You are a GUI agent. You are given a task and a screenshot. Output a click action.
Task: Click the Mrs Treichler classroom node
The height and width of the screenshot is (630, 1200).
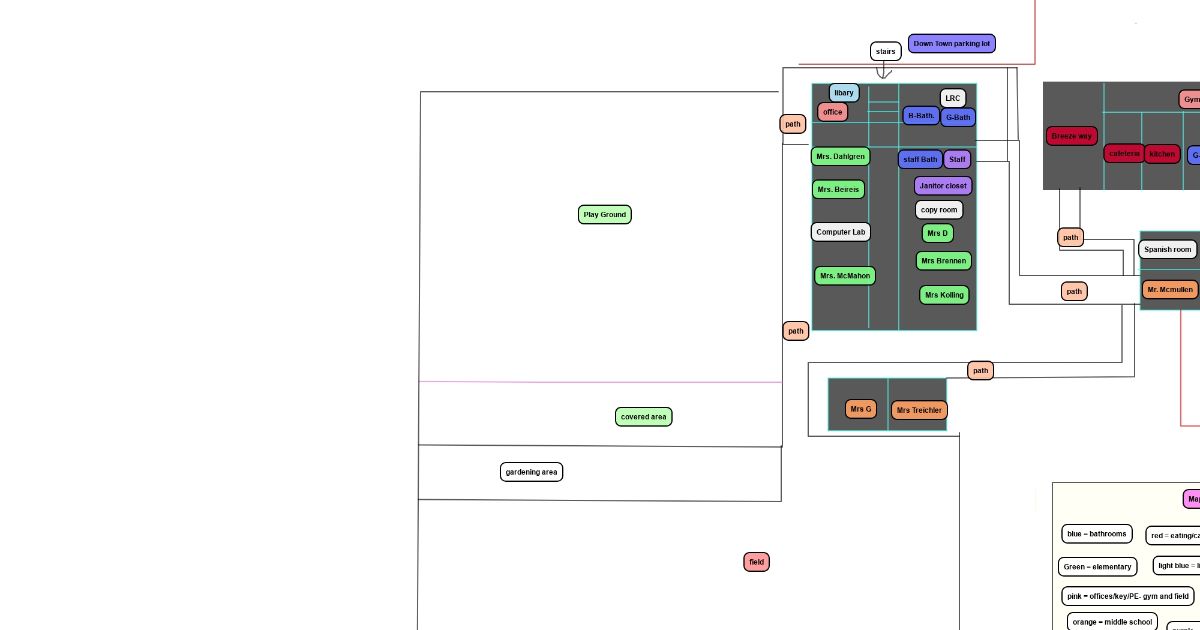(x=919, y=410)
